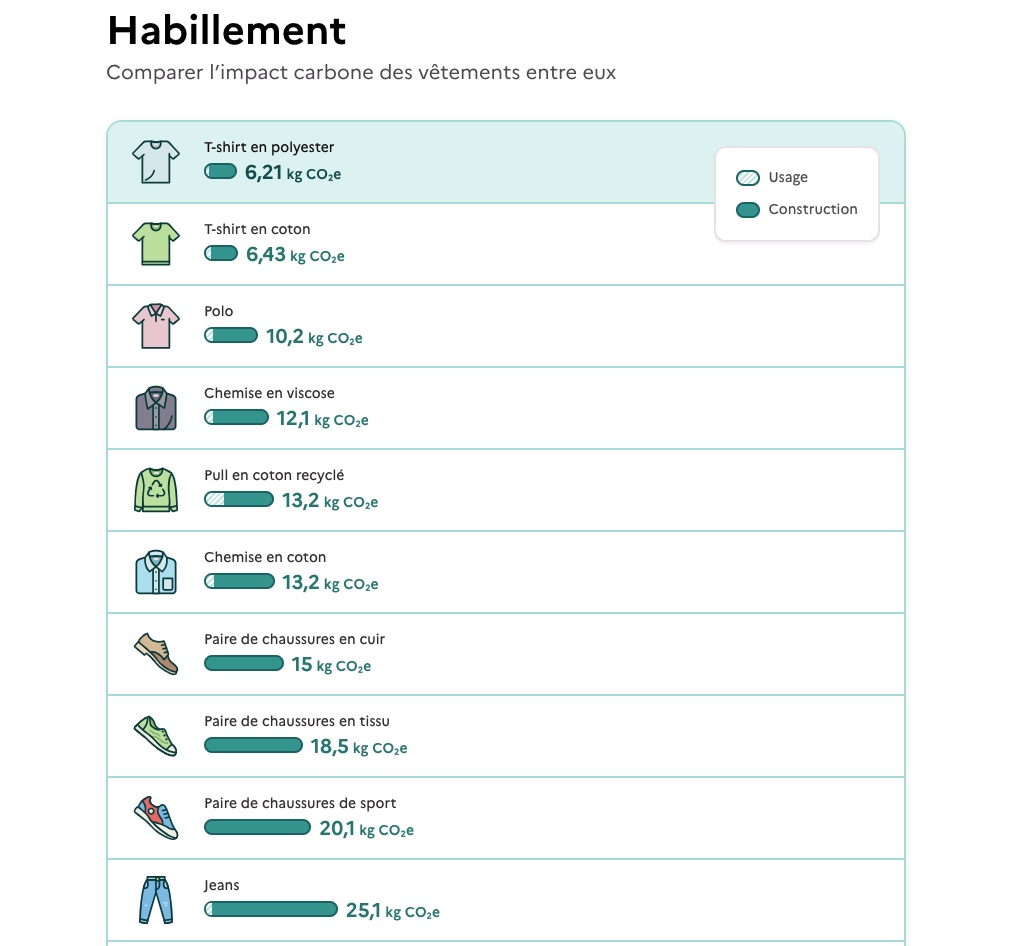Click the "Paire de chaussures en cuir" label
1010x946 pixels.
click(294, 639)
